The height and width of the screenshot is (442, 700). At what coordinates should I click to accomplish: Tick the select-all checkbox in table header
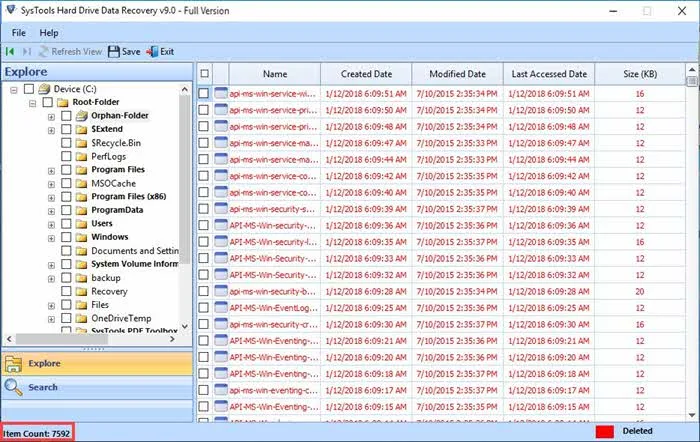point(204,74)
